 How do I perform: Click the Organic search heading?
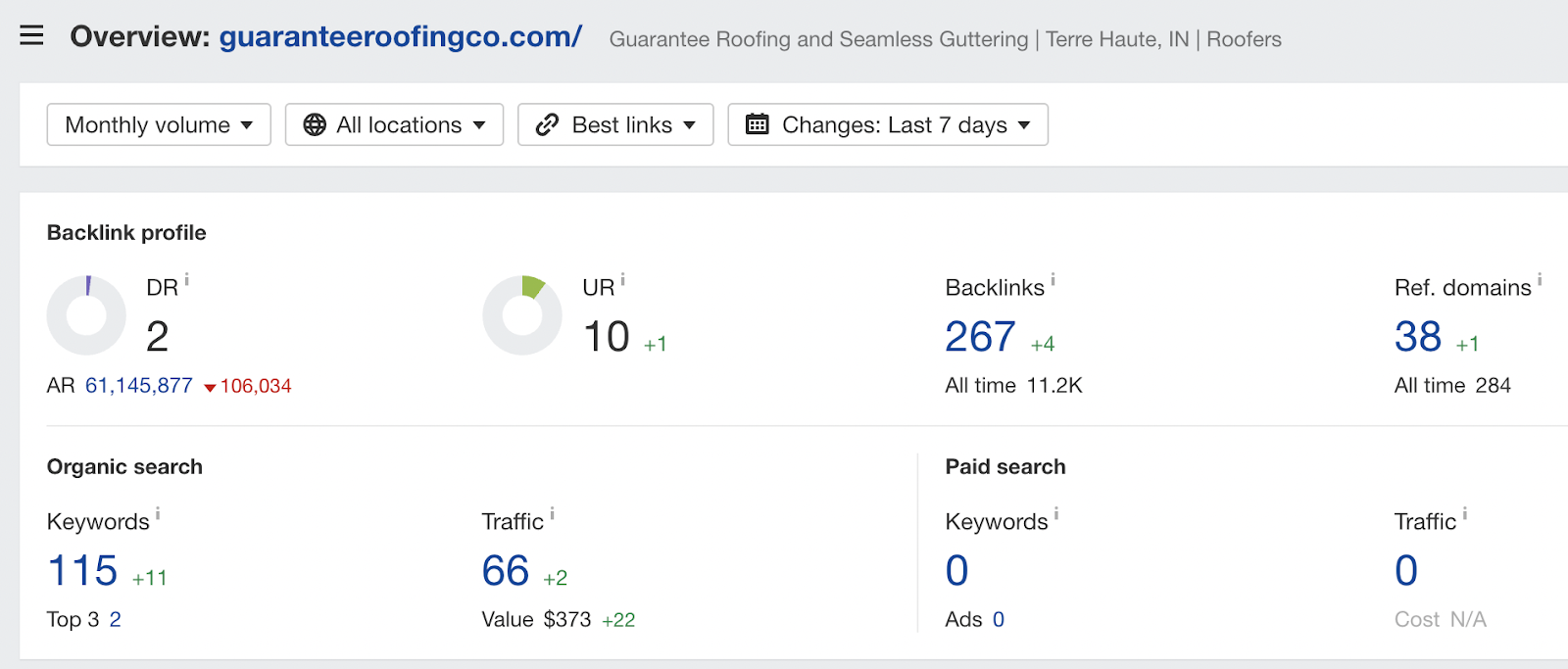[124, 467]
